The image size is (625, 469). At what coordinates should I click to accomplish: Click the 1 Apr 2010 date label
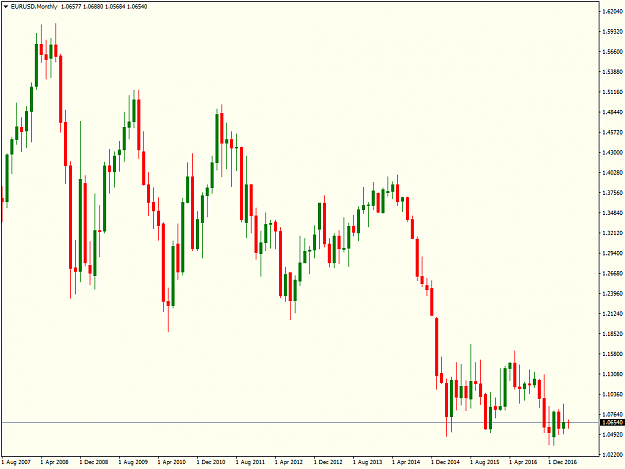tap(172, 462)
